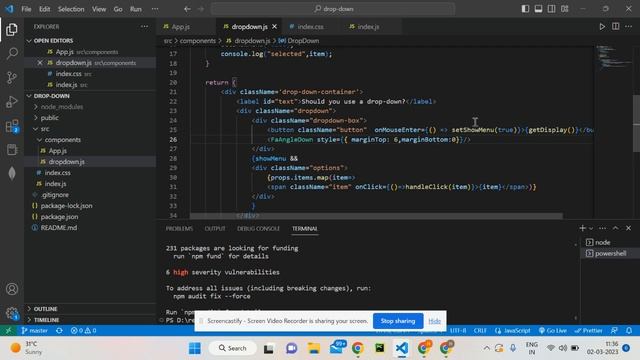Start Go Live server from status bar

(x=552, y=331)
